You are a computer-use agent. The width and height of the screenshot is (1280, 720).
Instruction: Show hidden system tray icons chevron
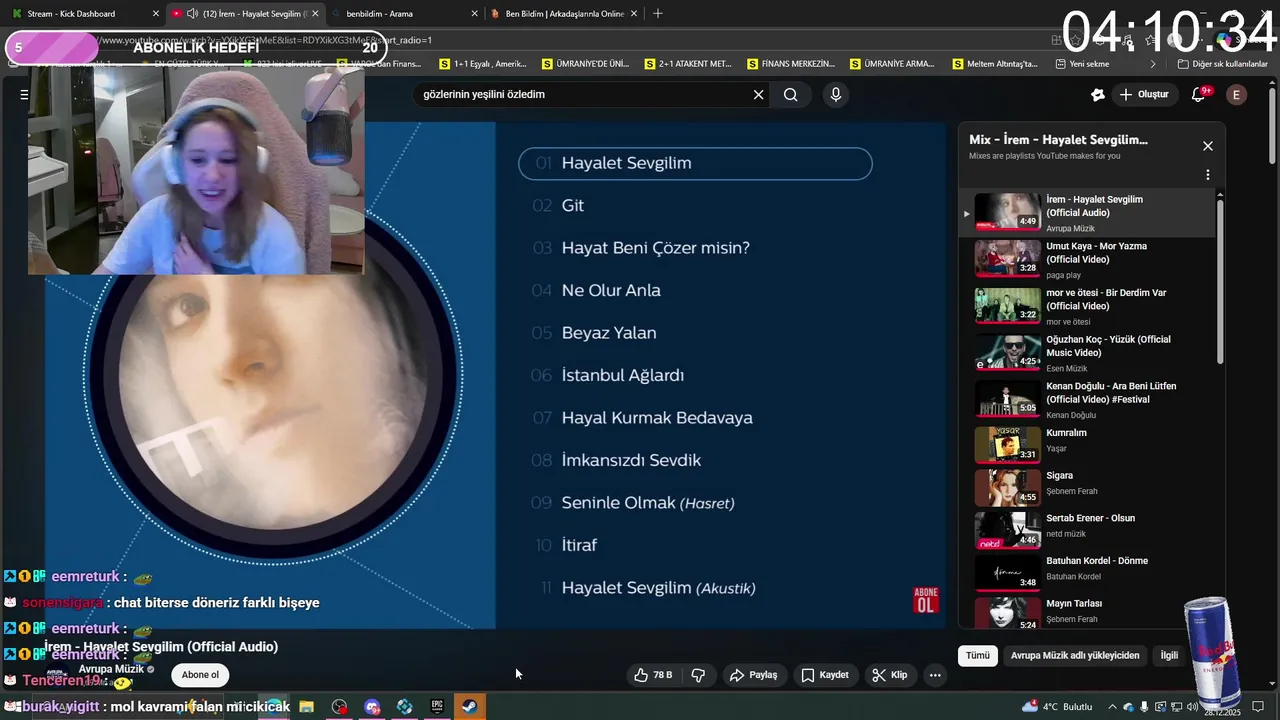(1112, 707)
